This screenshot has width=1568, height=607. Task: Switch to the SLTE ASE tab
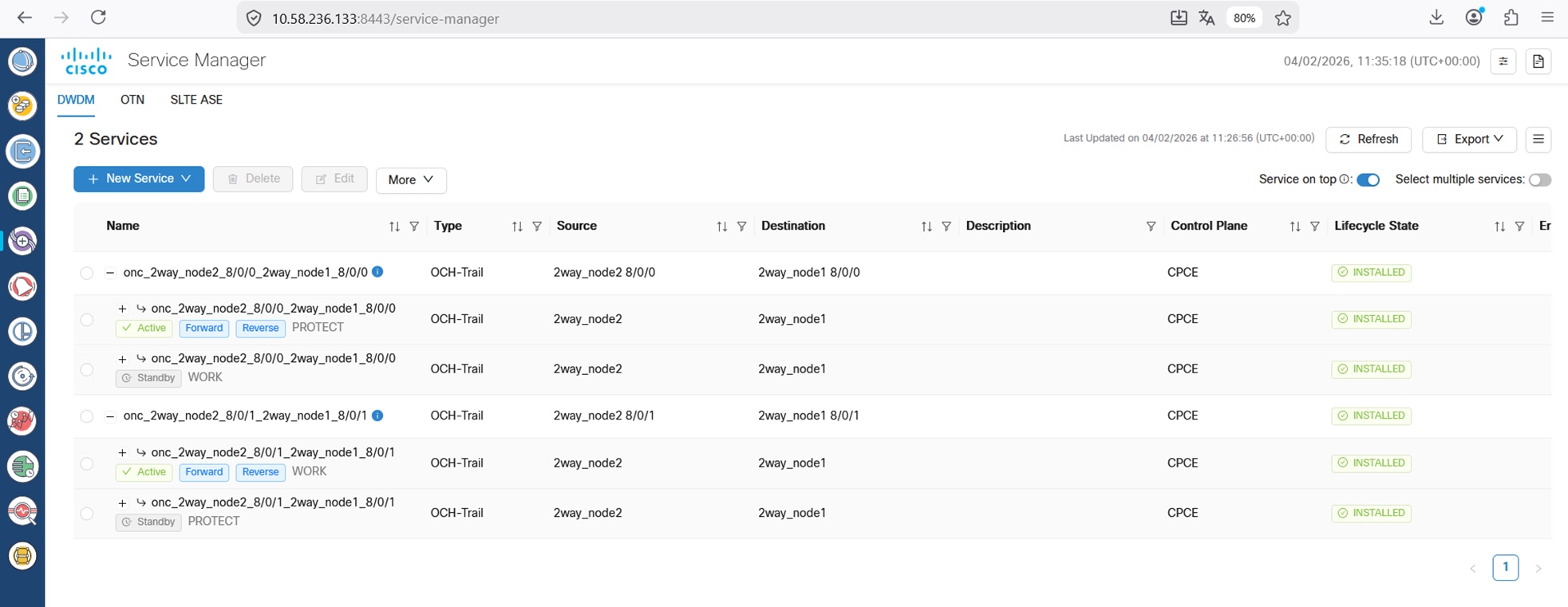[196, 100]
